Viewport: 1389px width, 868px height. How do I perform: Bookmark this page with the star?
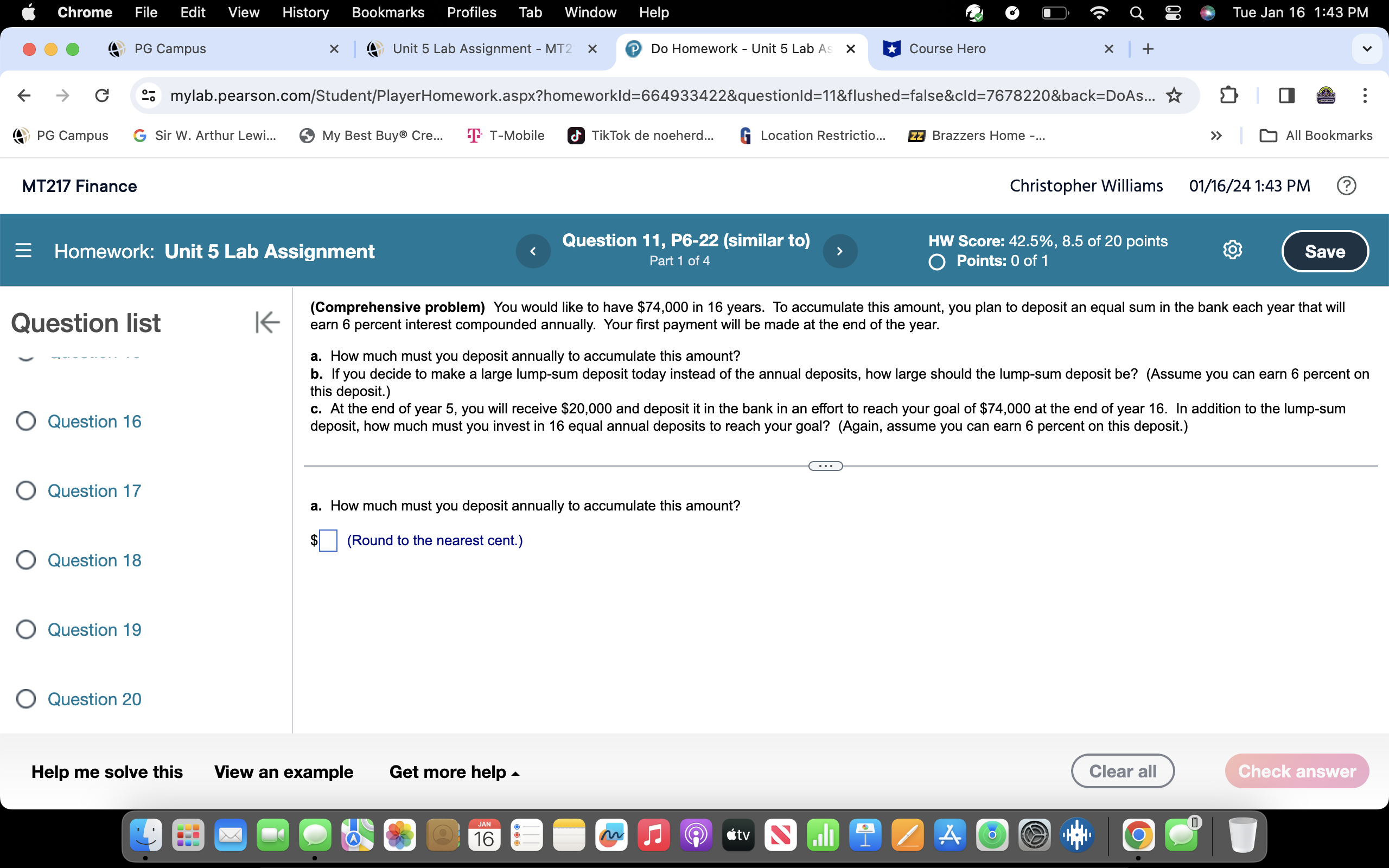coord(1173,95)
